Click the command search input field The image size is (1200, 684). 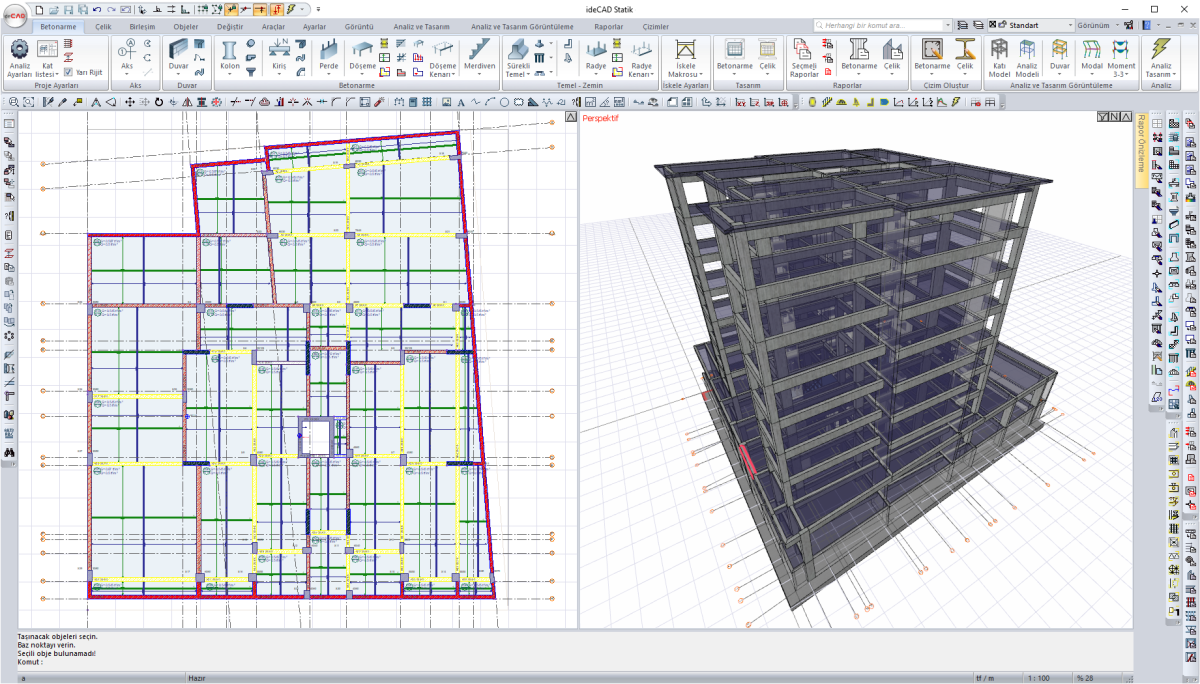876,24
